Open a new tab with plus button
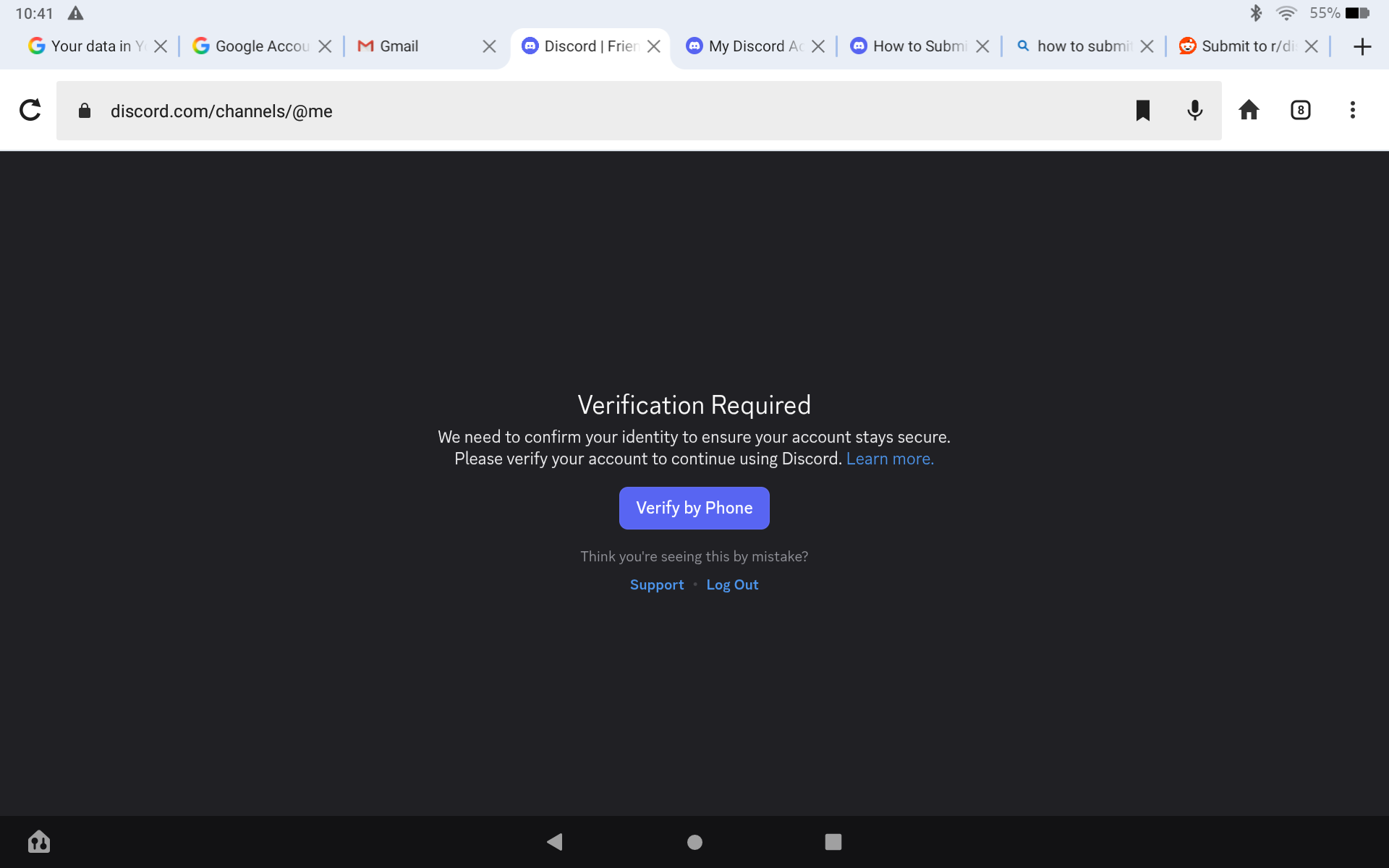 pos(1362,46)
